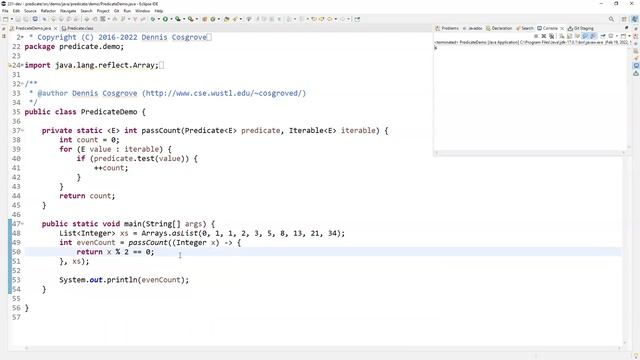Open the Problems view tab
640x360 pixels.
coord(447,29)
